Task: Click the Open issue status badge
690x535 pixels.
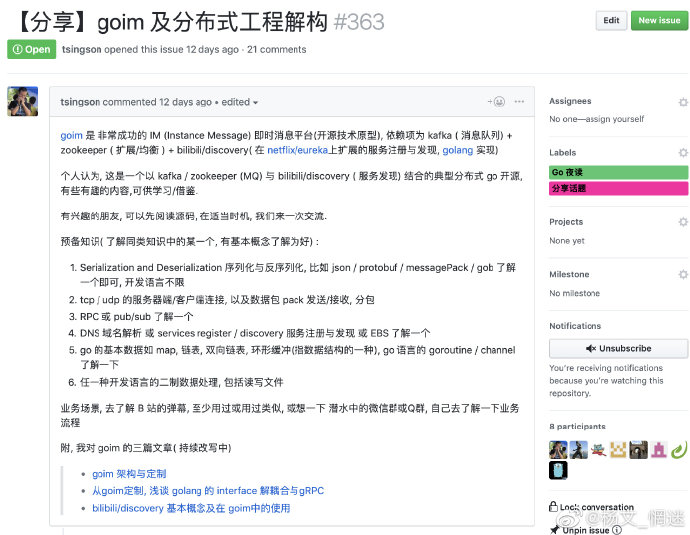Action: coord(32,49)
